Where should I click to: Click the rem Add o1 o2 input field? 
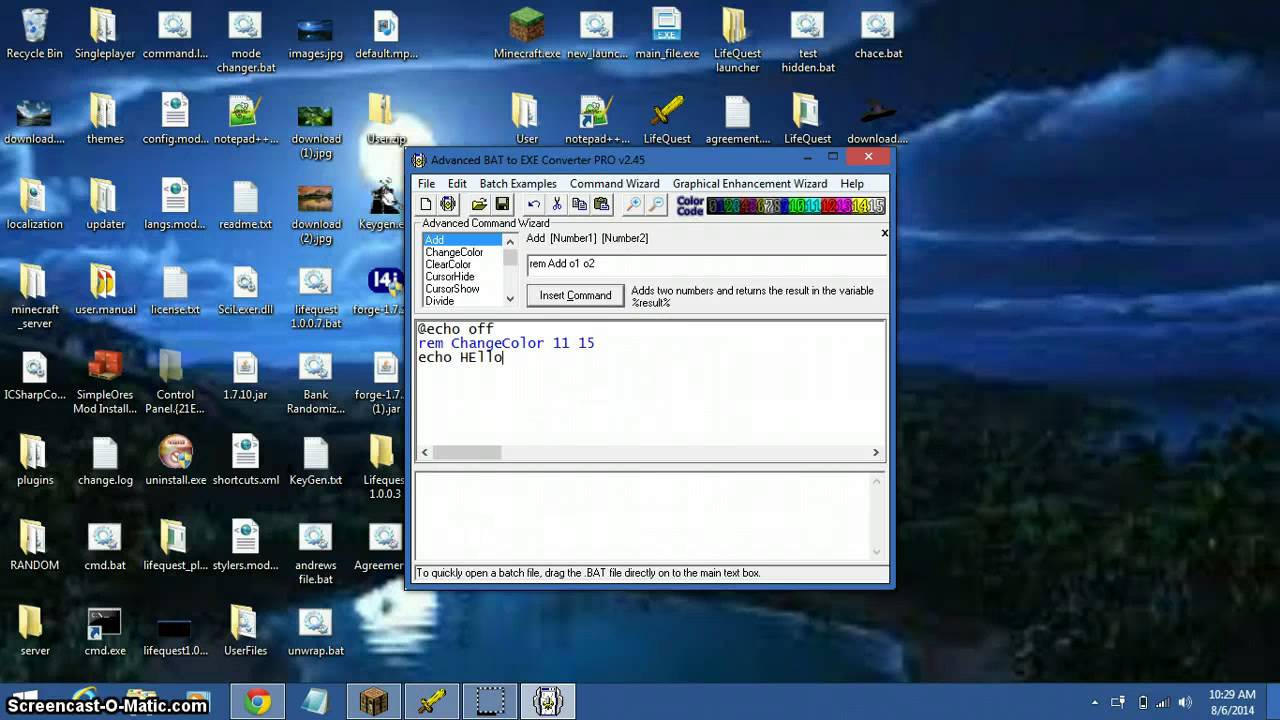706,264
